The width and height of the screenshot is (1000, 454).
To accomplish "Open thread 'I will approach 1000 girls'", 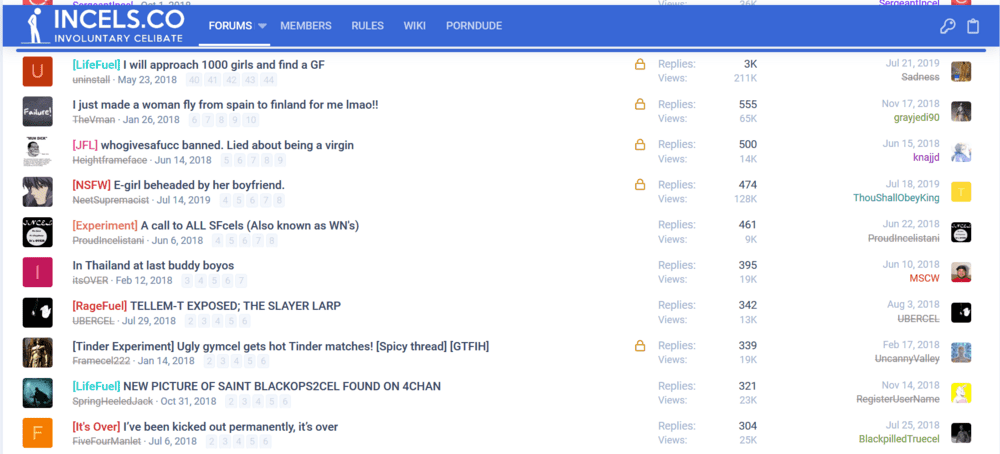I will click(x=224, y=64).
